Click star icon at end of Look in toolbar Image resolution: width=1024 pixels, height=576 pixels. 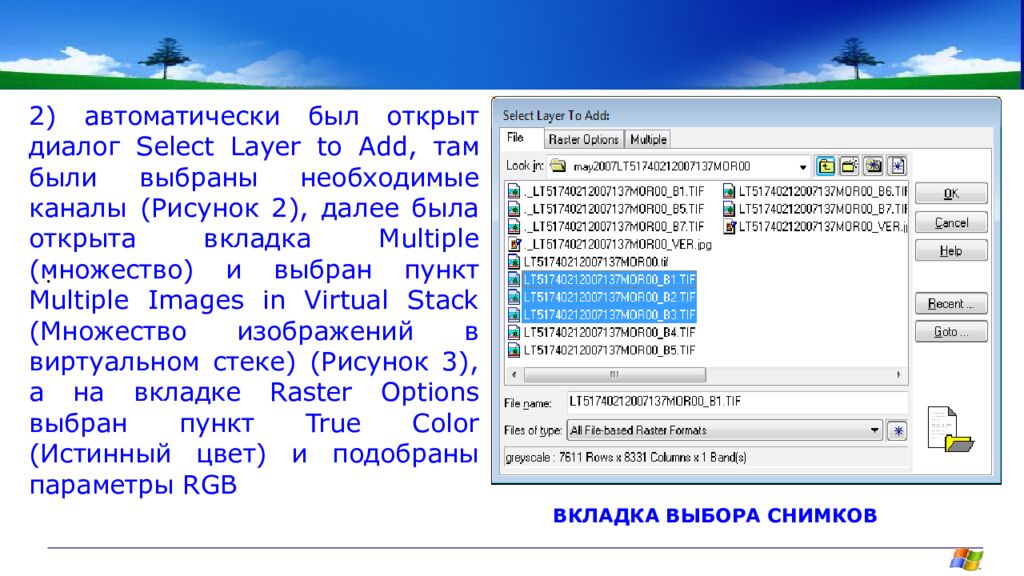point(897,165)
